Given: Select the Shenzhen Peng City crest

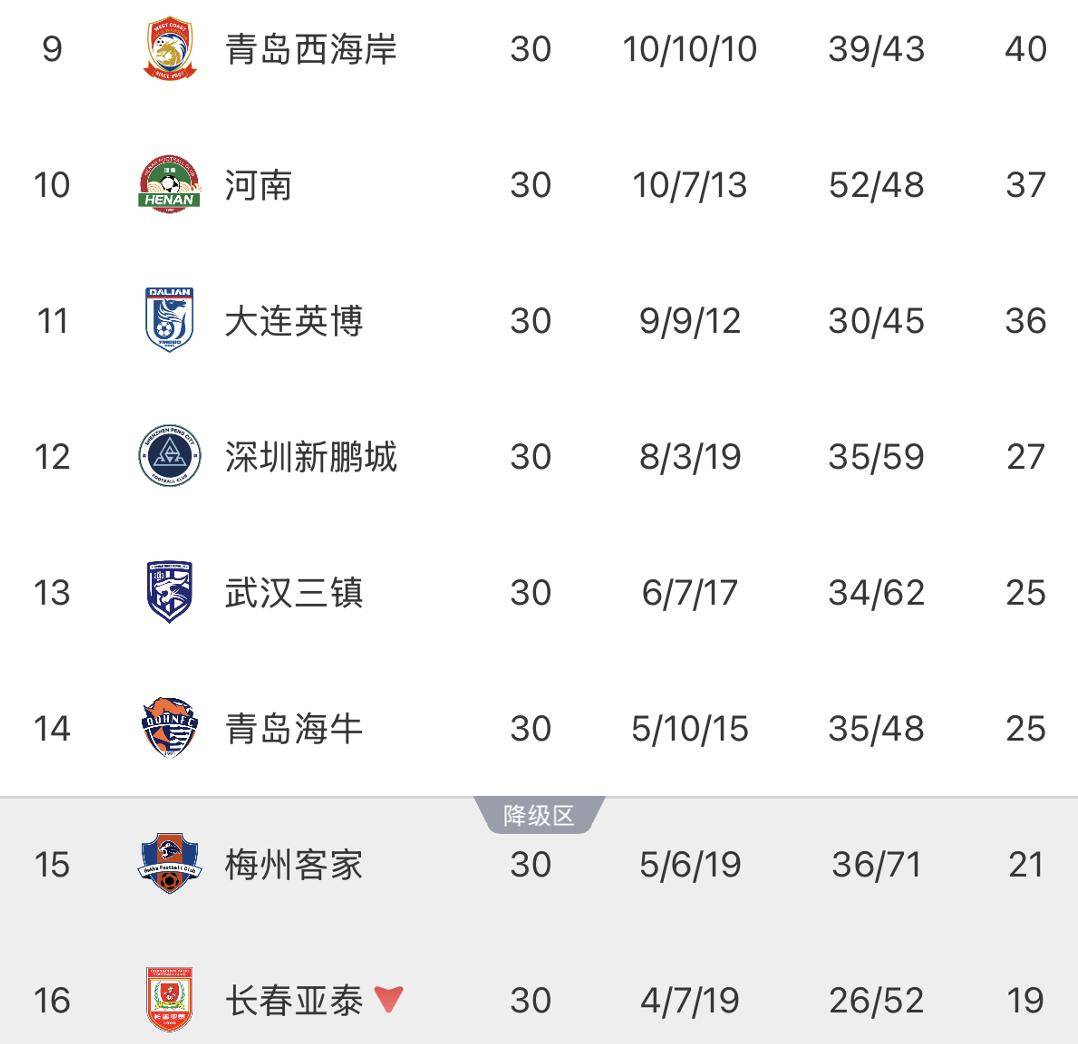Looking at the screenshot, I should pyautogui.click(x=169, y=457).
